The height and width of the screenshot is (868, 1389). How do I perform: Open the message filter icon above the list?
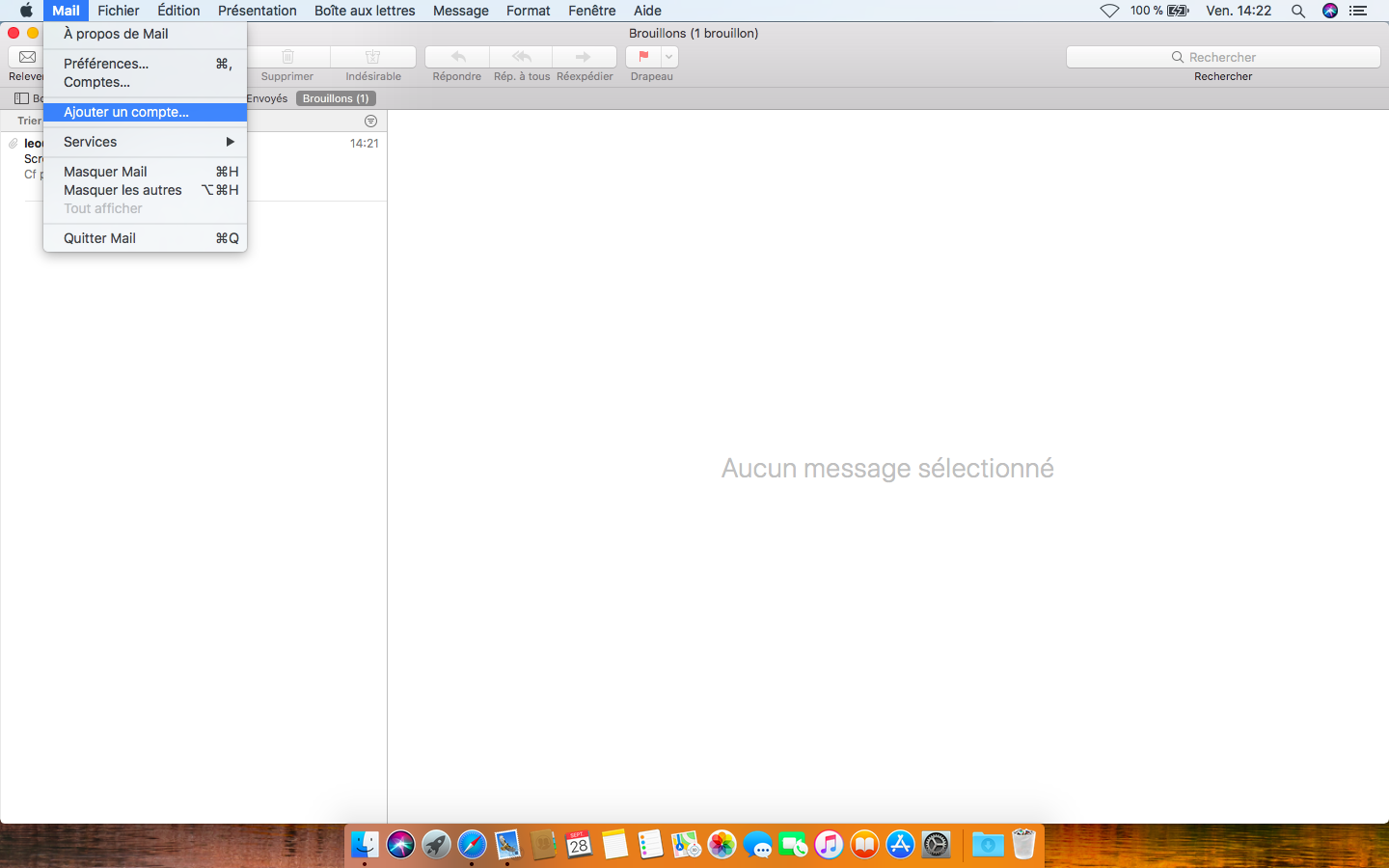click(370, 121)
